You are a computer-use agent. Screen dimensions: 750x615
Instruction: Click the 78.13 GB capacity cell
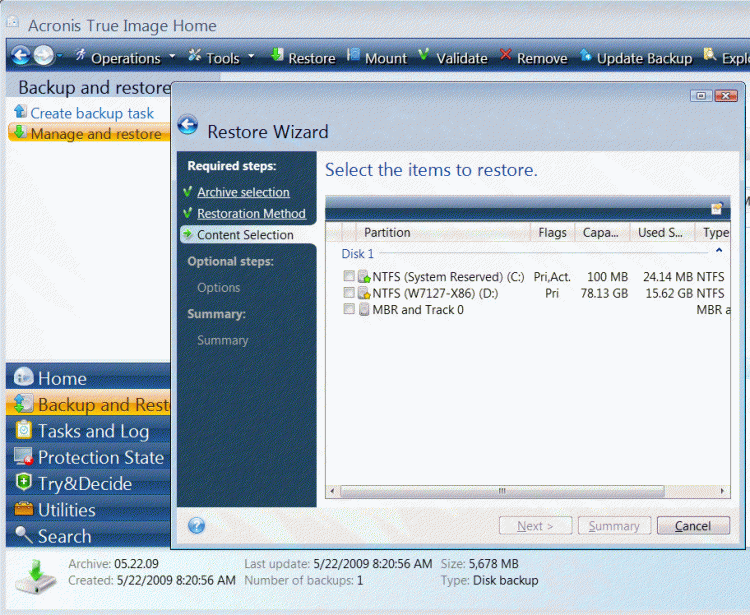[604, 293]
